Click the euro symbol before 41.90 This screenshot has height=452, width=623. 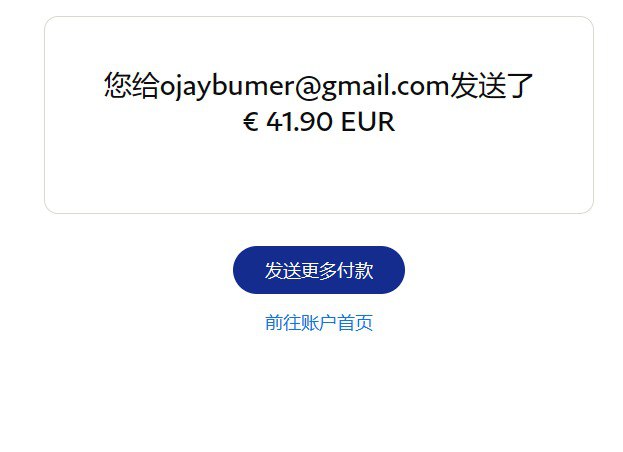(x=251, y=122)
